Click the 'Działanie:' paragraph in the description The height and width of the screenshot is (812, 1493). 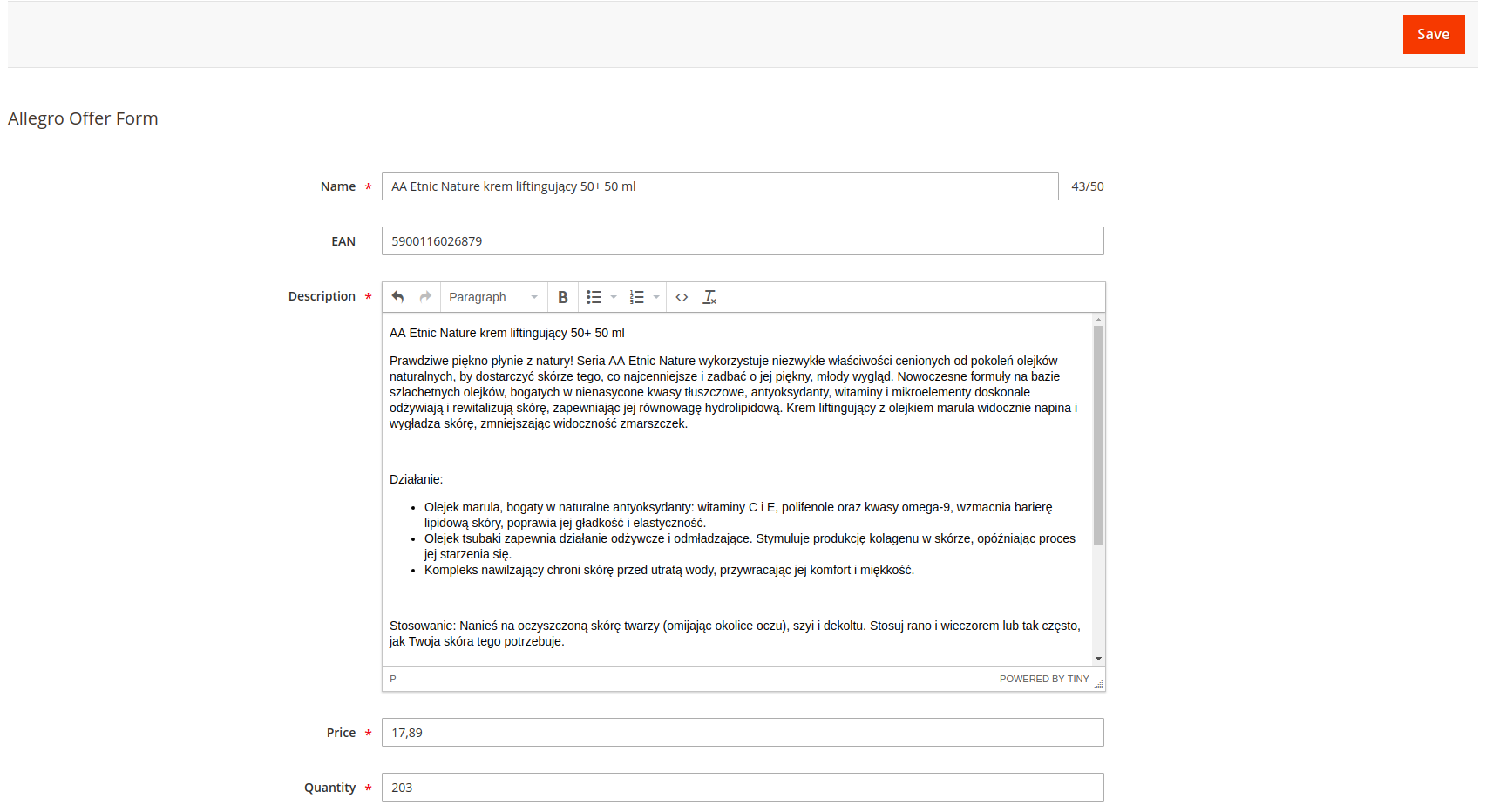coord(416,479)
